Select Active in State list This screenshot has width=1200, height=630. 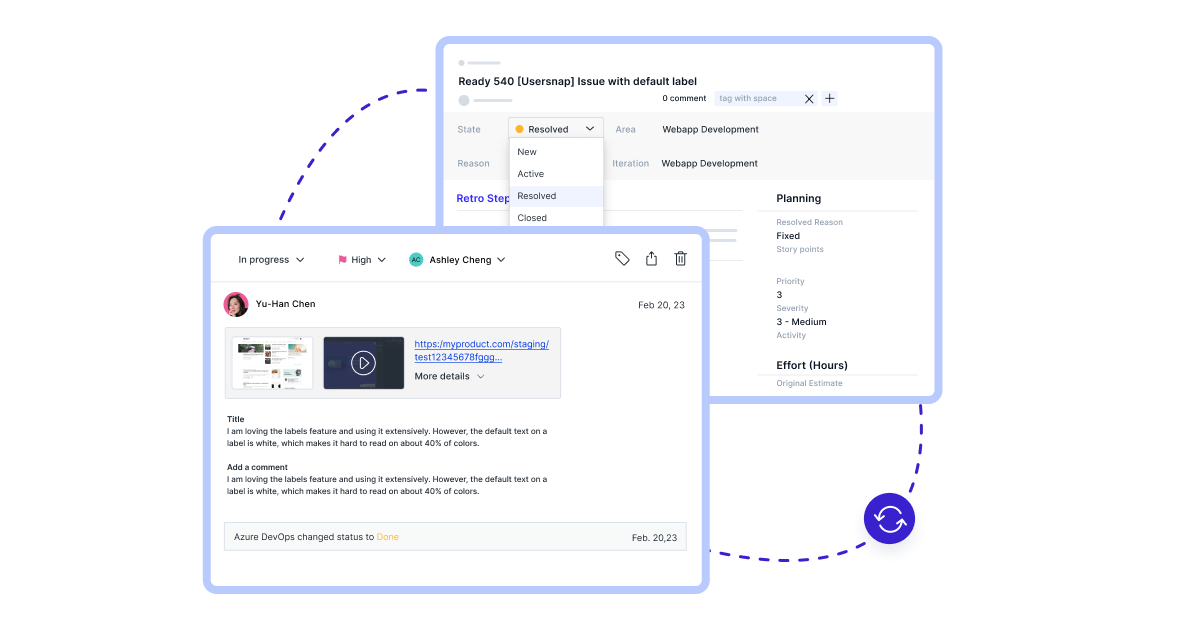click(556, 174)
